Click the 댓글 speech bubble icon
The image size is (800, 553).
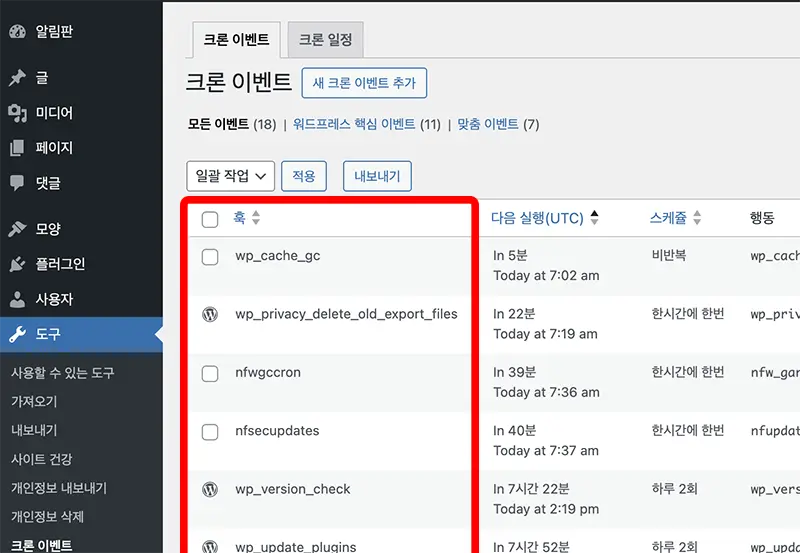coord(17,183)
